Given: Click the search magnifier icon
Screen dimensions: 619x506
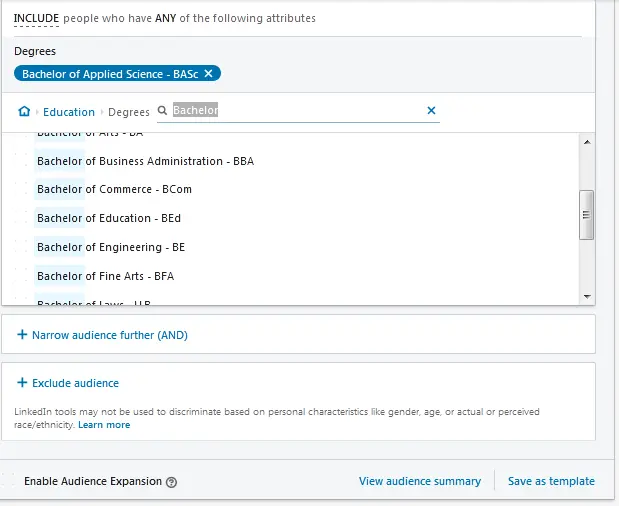Looking at the screenshot, I should pos(163,111).
